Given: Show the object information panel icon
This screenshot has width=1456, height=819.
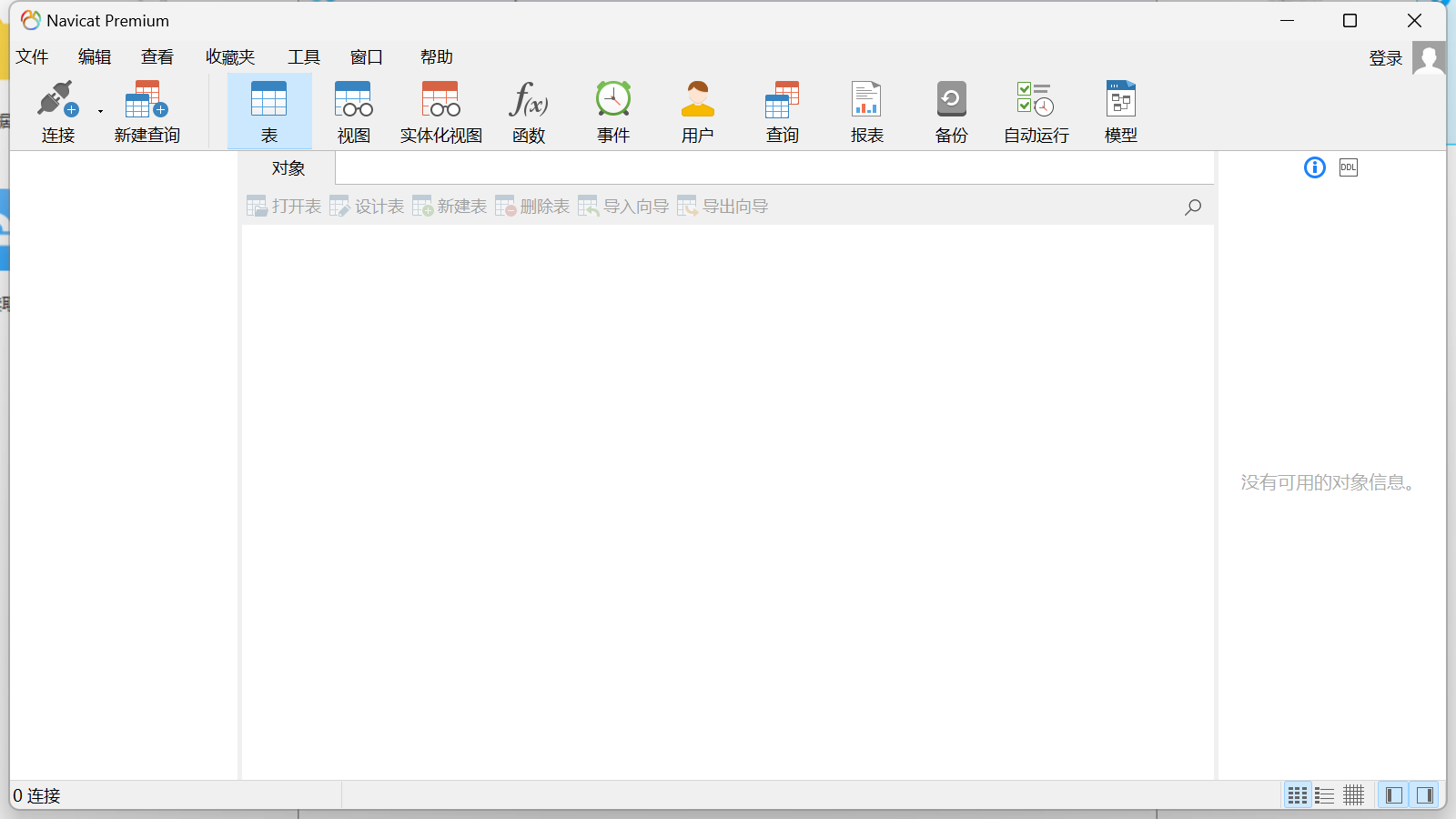Looking at the screenshot, I should coord(1315,167).
